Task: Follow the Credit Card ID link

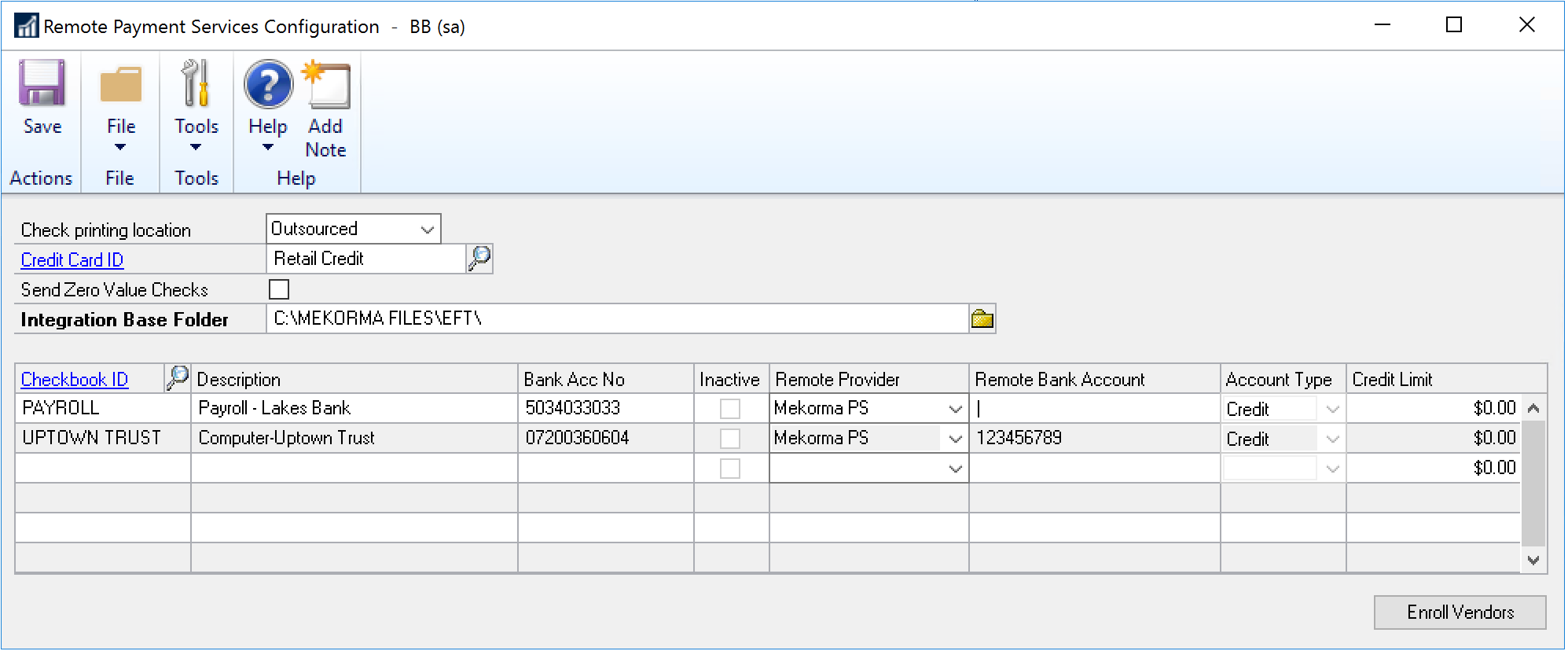Action: pos(72,260)
